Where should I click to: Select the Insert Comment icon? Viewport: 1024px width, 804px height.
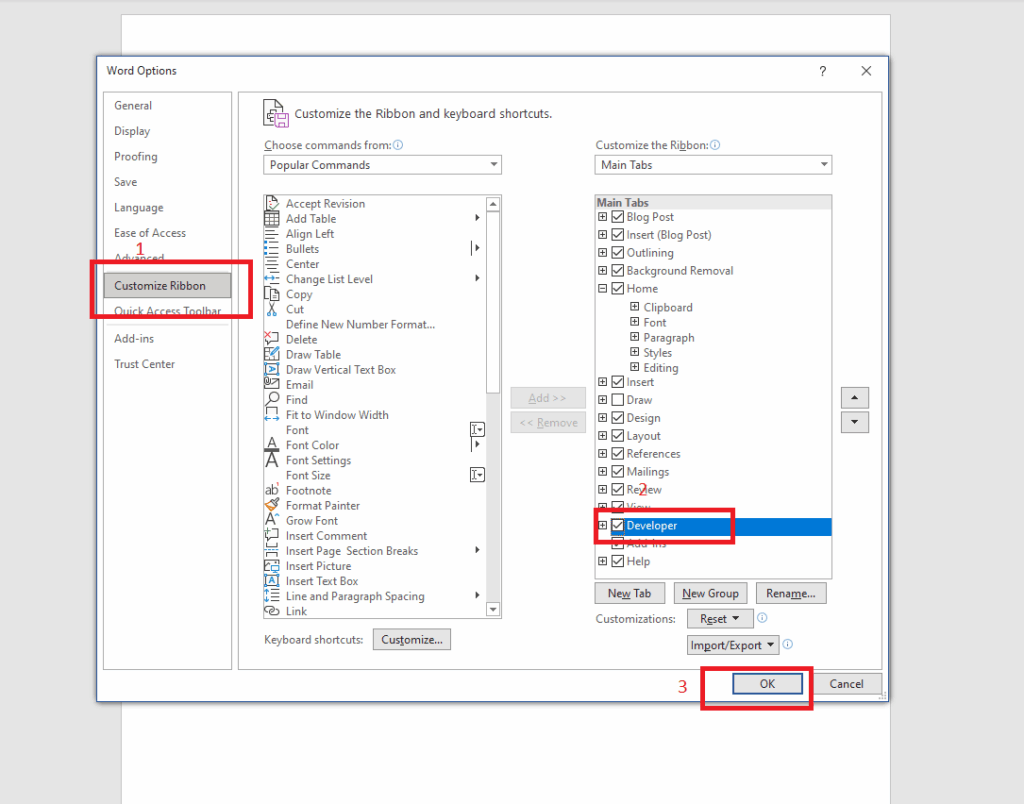click(272, 535)
